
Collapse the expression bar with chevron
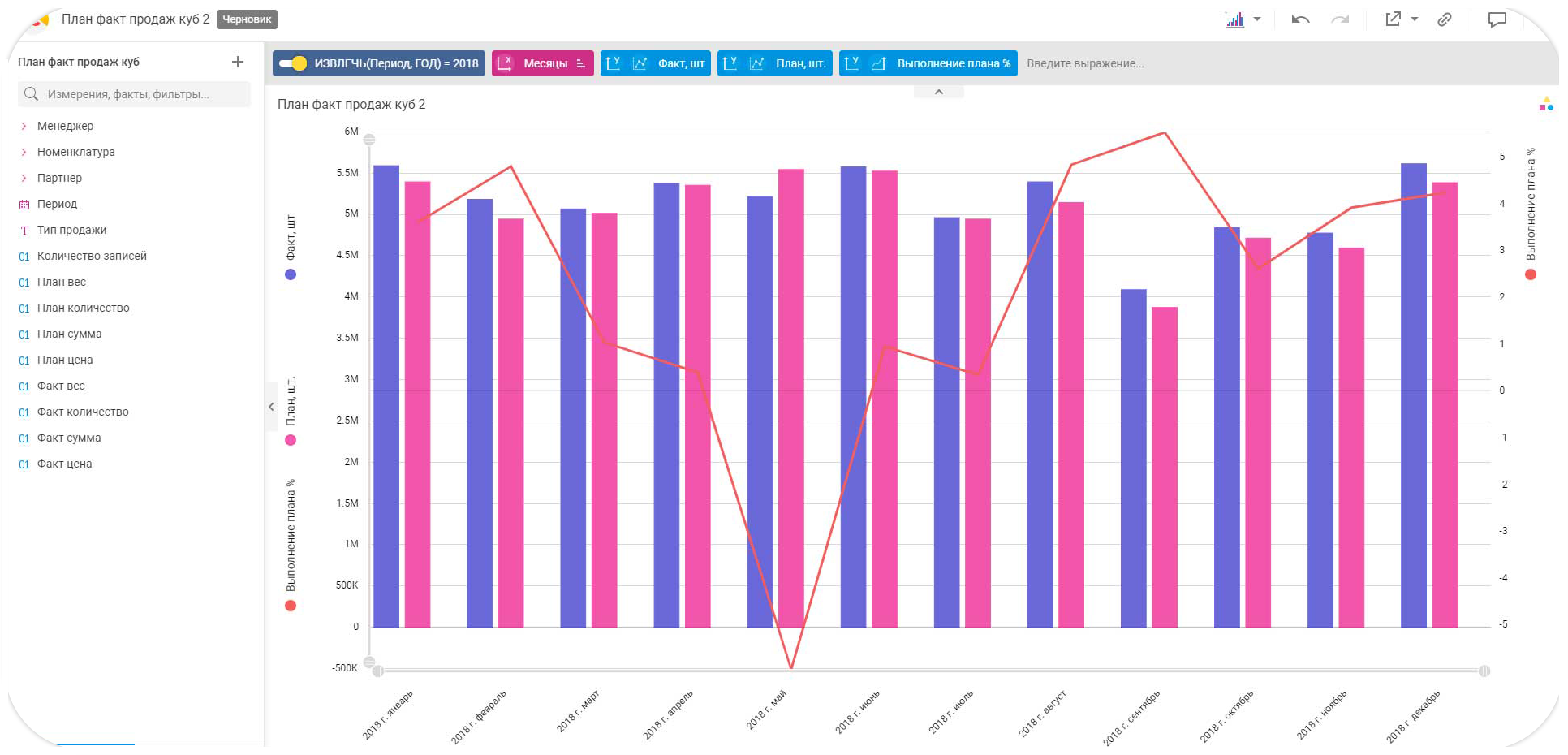pos(939,92)
